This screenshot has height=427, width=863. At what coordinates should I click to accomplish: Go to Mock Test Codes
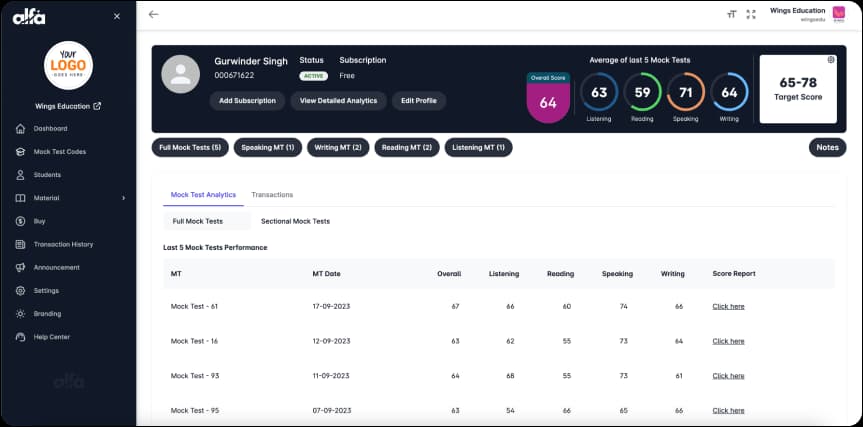pos(59,152)
